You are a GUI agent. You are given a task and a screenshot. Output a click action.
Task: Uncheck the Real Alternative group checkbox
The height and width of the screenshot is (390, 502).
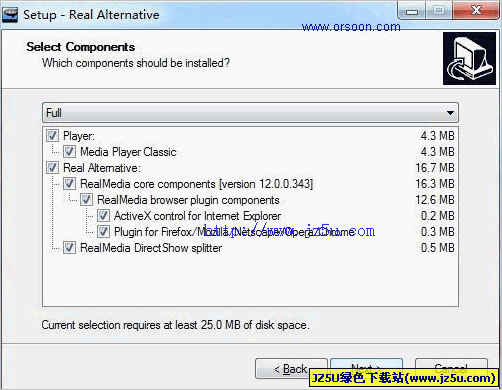click(x=52, y=168)
